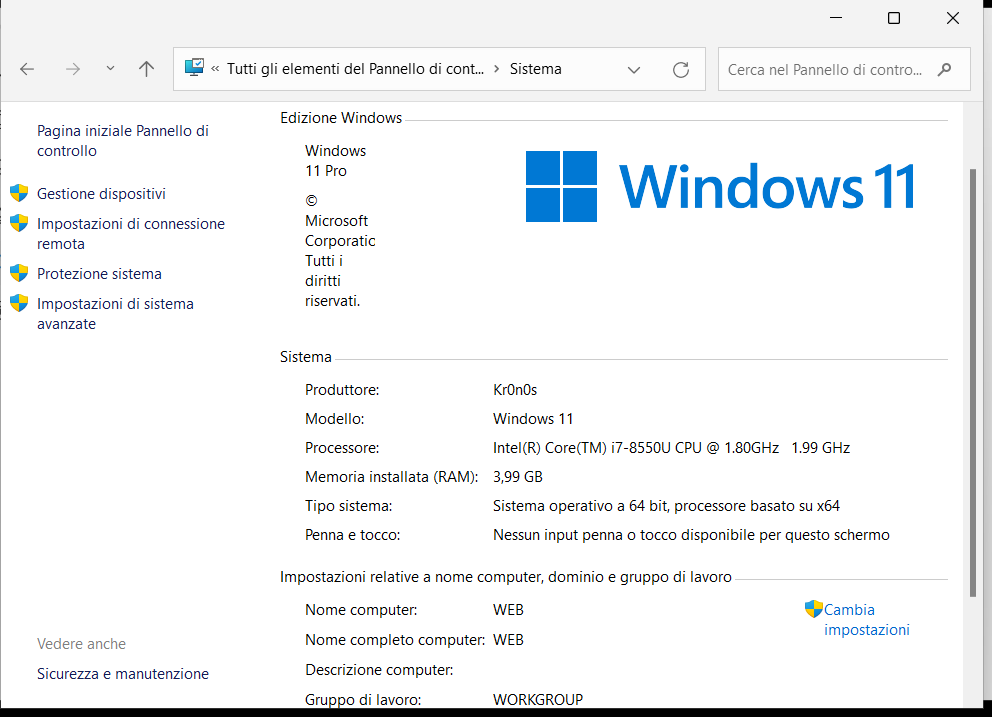Image resolution: width=992 pixels, height=717 pixels.
Task: Select WEB next to Nome completo computer:
Action: (x=508, y=640)
